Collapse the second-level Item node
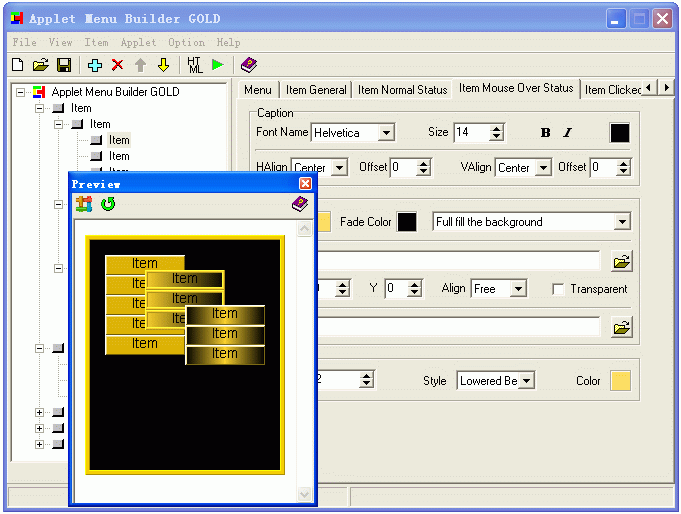Image resolution: width=681 pixels, height=514 pixels. pyautogui.click(x=58, y=124)
